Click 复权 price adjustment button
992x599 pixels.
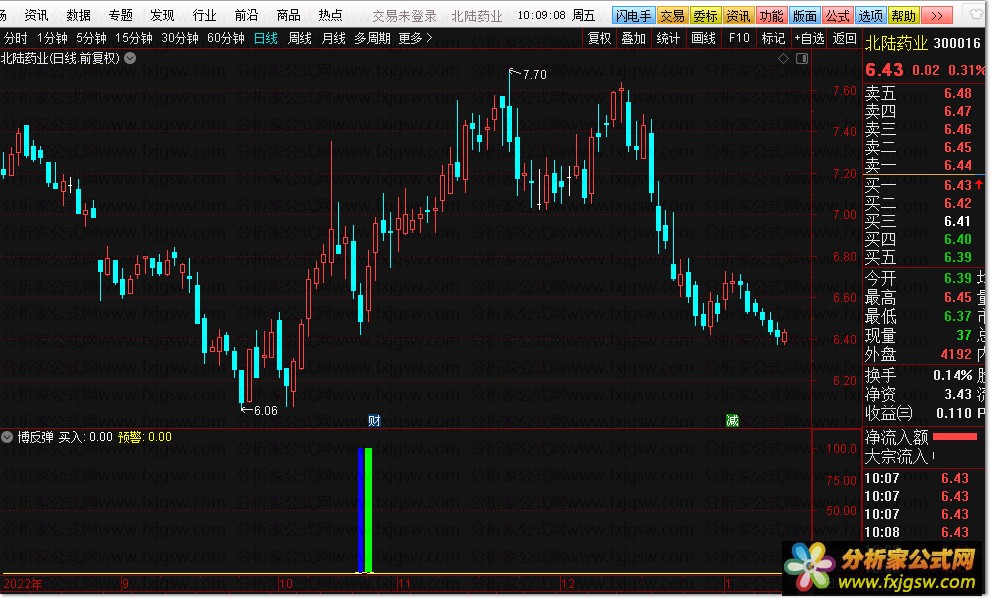[x=600, y=39]
